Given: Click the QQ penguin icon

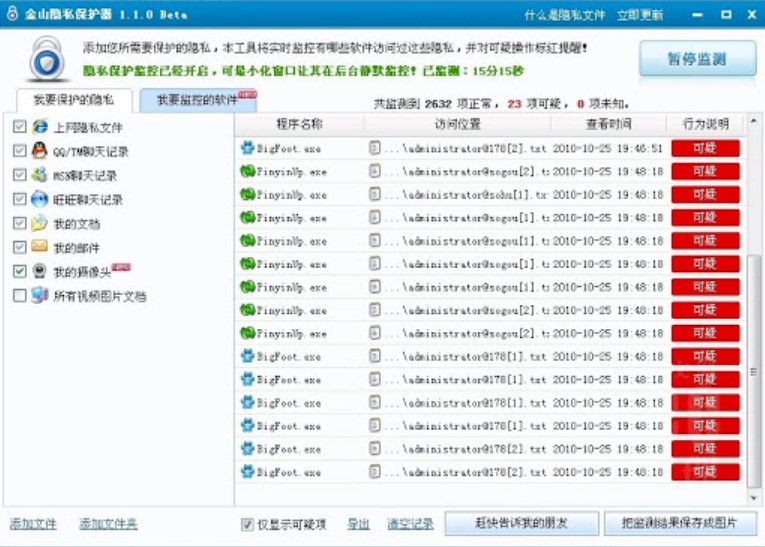Looking at the screenshot, I should [x=40, y=151].
